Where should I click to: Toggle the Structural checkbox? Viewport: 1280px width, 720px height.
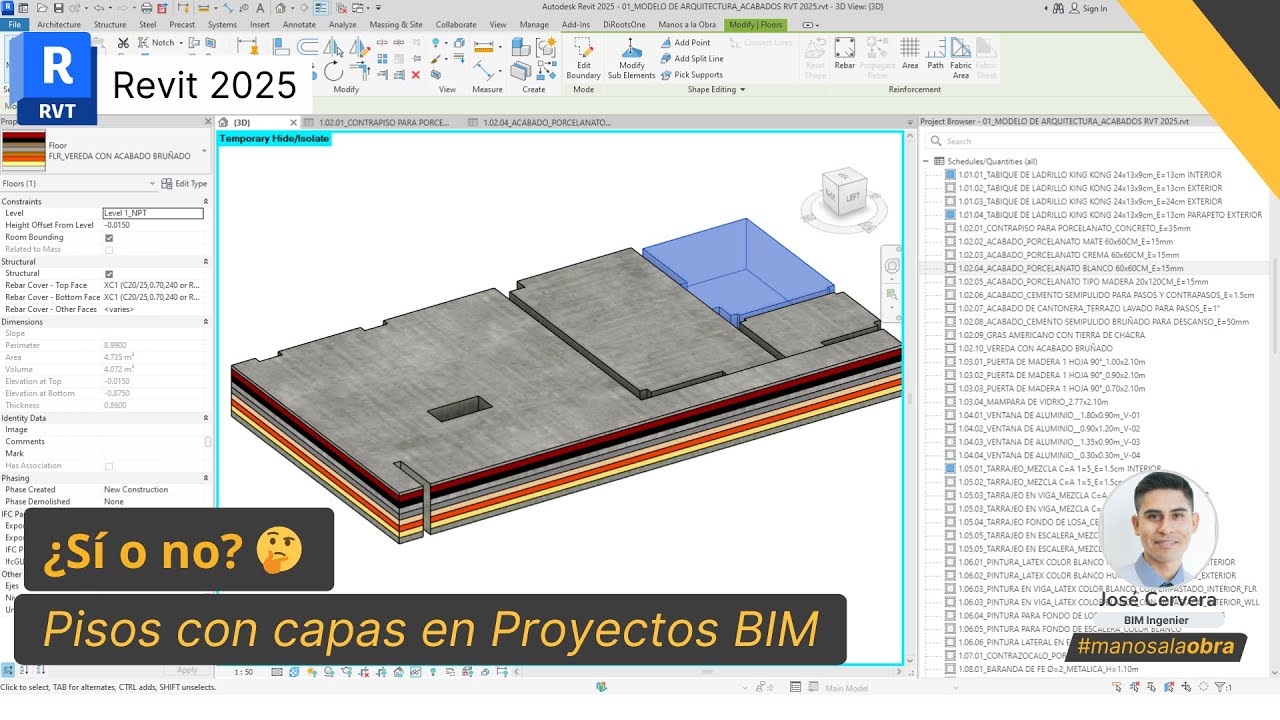(x=109, y=273)
